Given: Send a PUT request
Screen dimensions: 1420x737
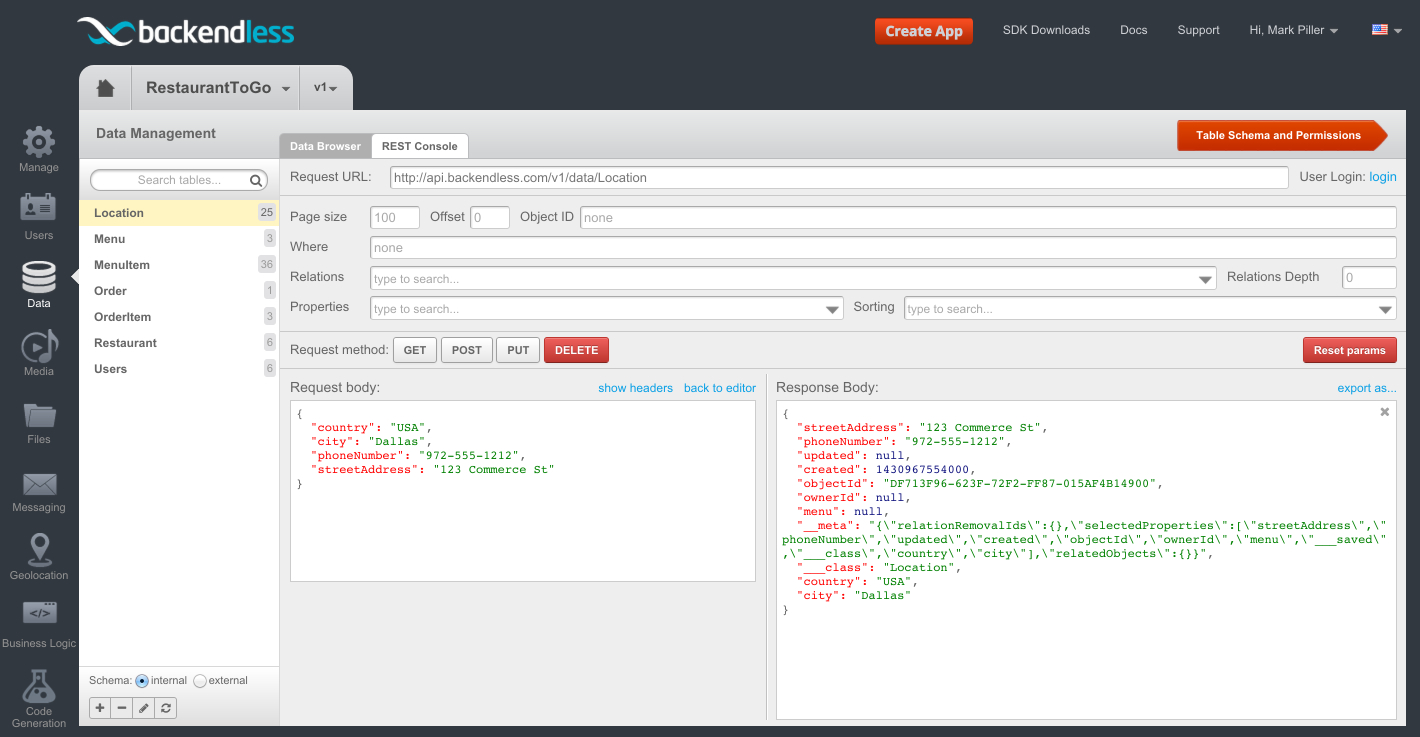Looking at the screenshot, I should pos(518,350).
